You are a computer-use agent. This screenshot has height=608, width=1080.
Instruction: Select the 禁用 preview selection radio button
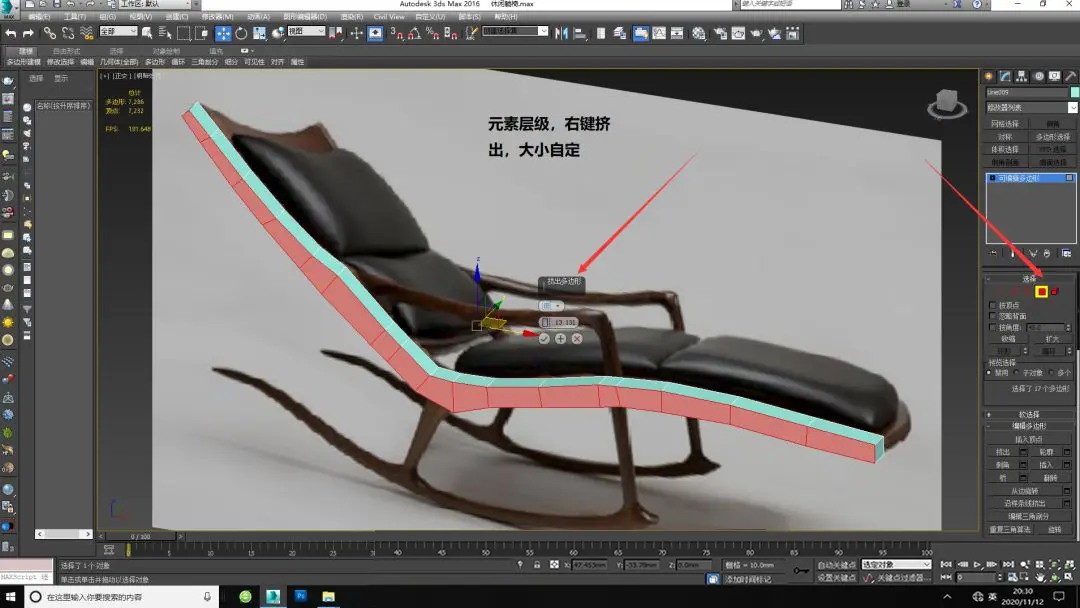click(990, 373)
